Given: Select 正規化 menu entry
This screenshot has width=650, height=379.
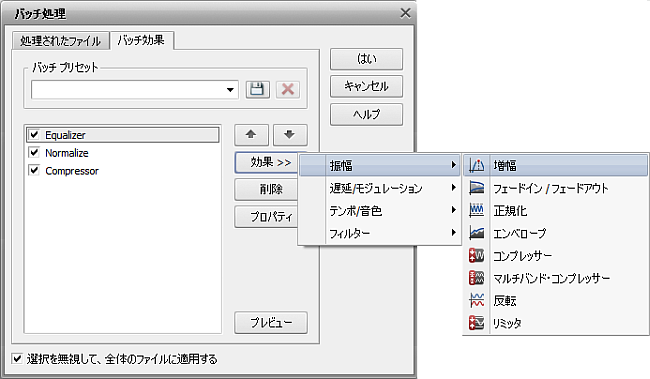Looking at the screenshot, I should tap(555, 210).
